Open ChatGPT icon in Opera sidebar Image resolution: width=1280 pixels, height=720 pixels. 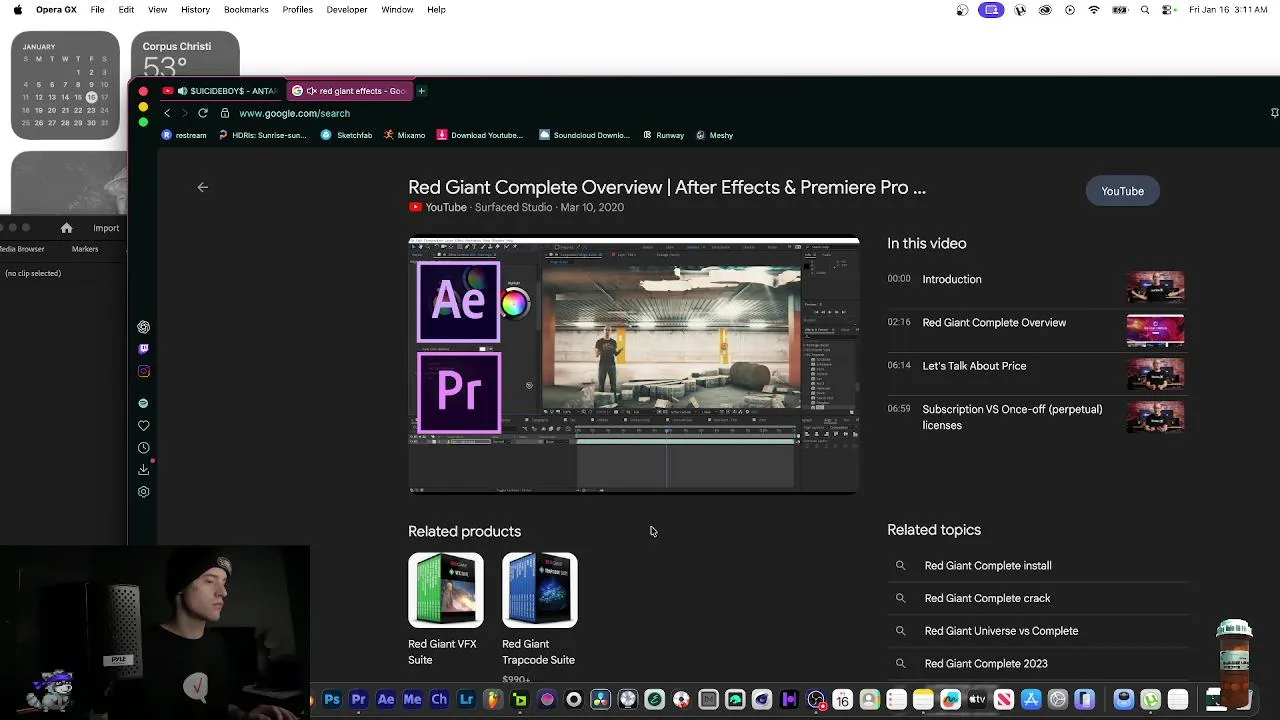click(x=143, y=327)
